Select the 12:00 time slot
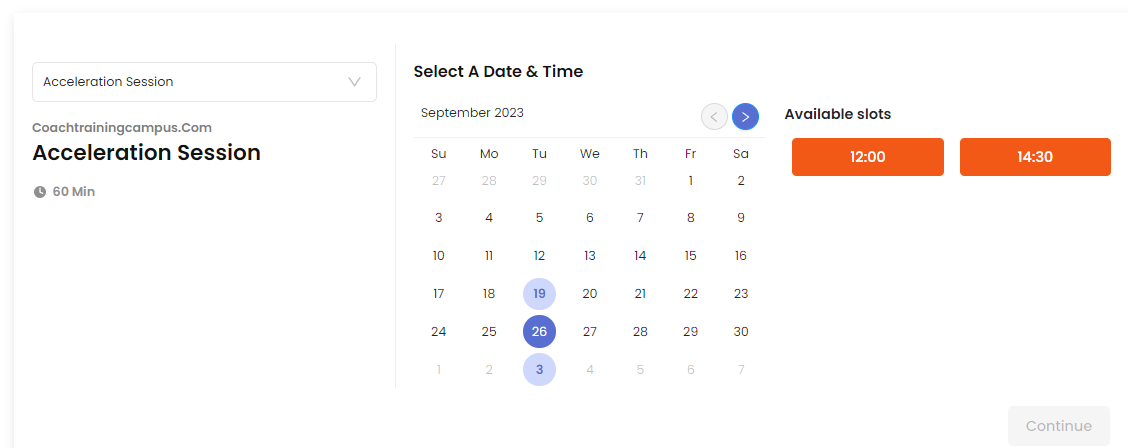This screenshot has height=448, width=1128. [868, 157]
